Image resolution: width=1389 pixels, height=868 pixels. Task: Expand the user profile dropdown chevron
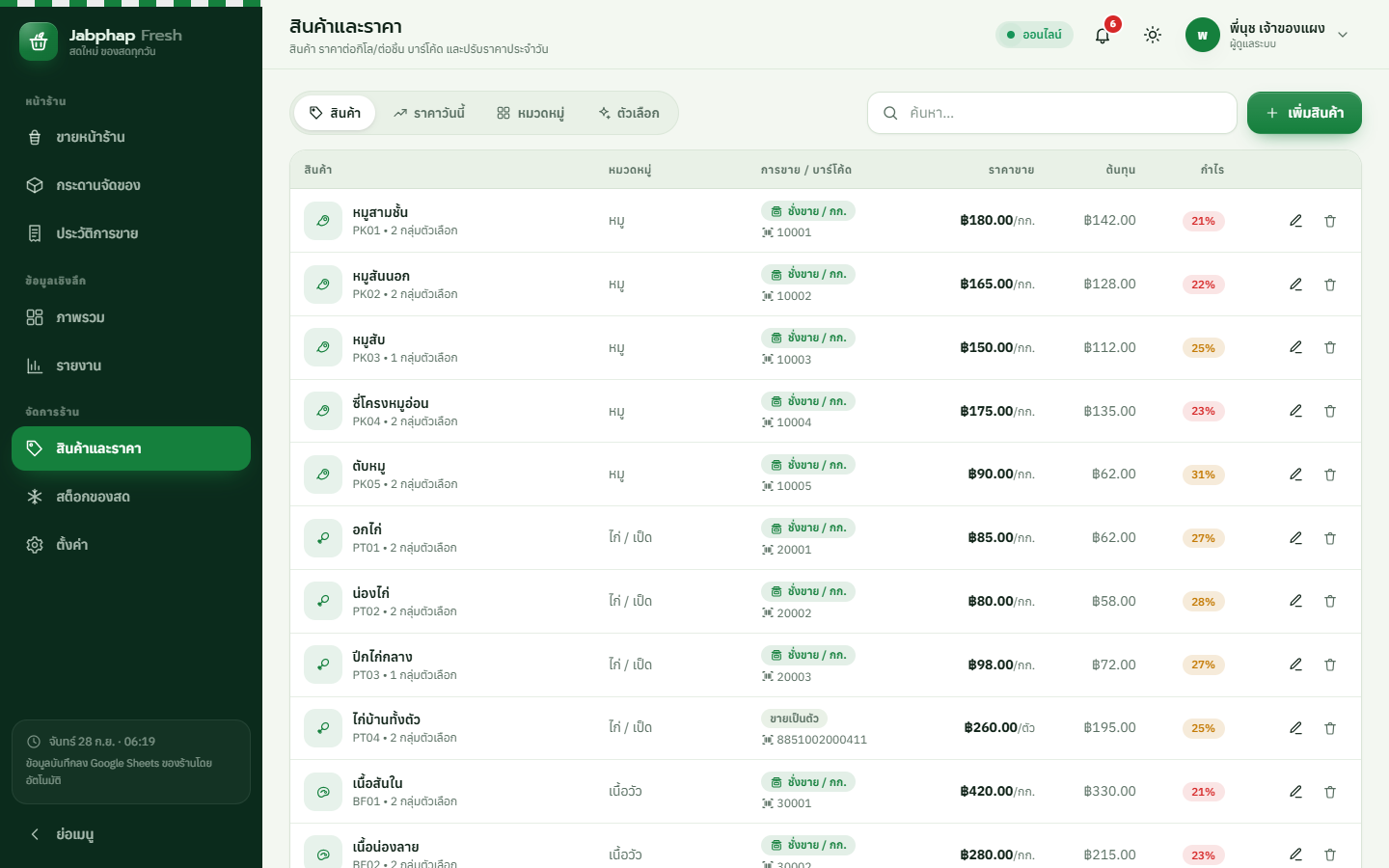point(1343,35)
